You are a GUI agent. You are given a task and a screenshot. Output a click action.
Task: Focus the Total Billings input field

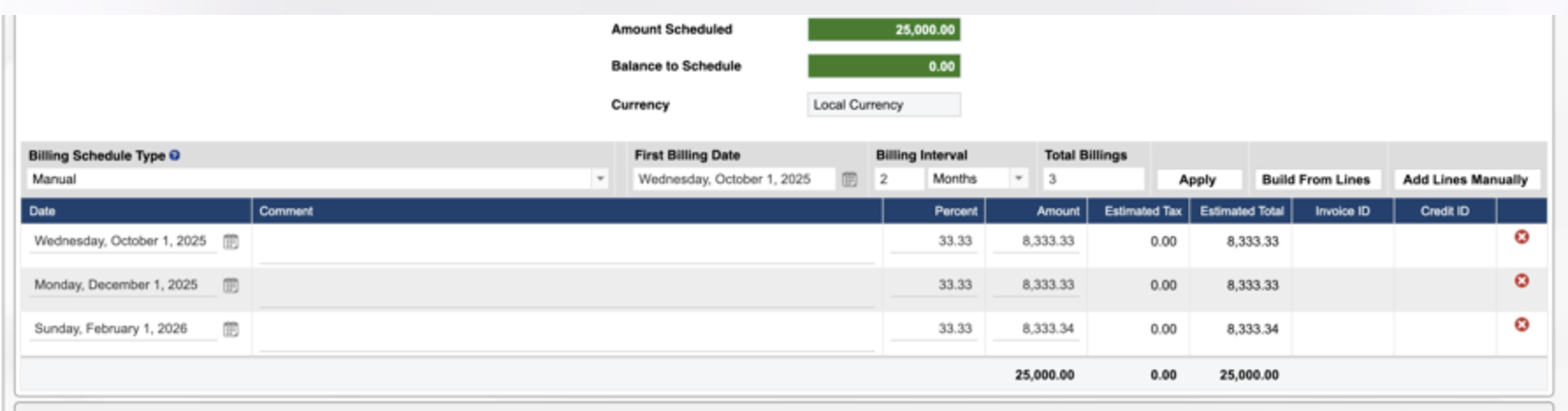pyautogui.click(x=1093, y=179)
